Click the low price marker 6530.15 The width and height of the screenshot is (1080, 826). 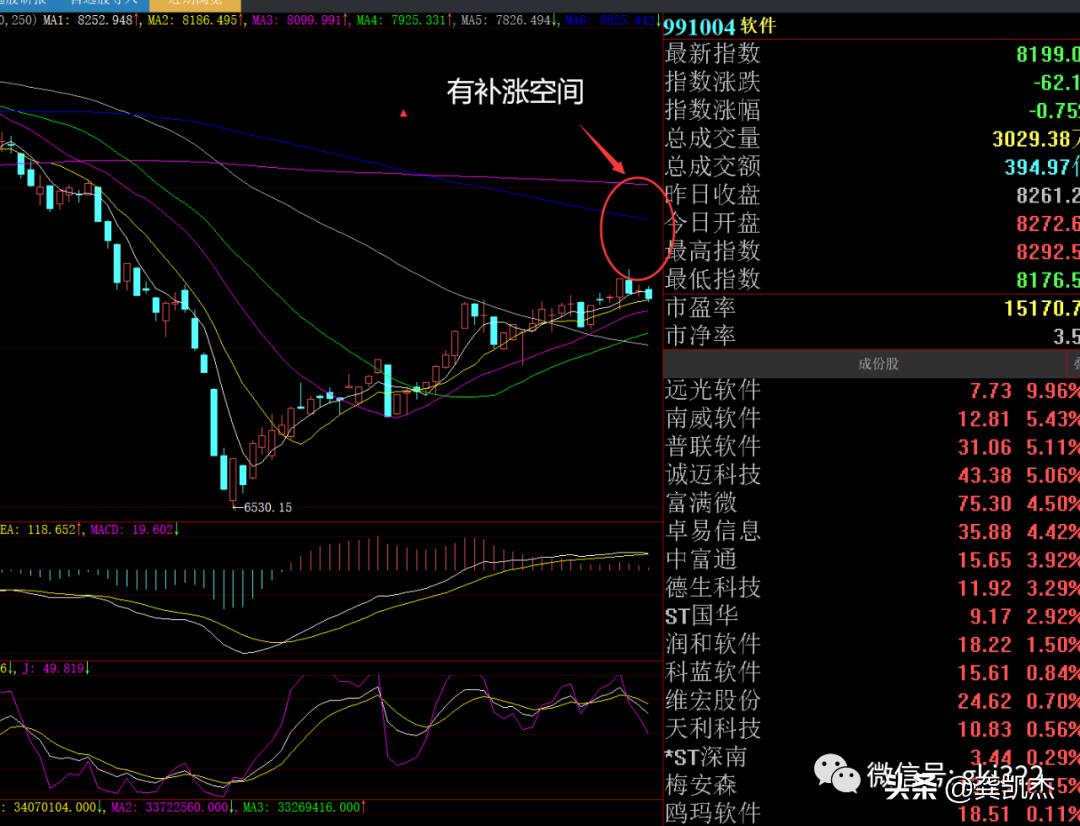267,508
